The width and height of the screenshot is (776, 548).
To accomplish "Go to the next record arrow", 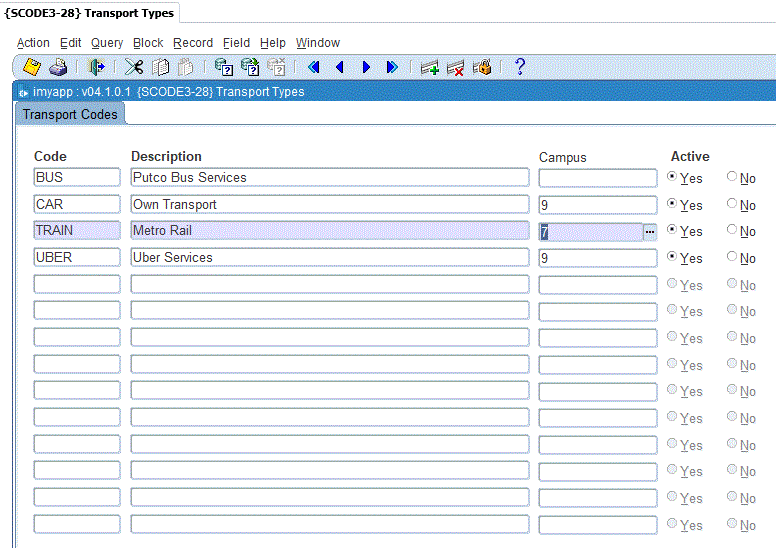I will (366, 68).
